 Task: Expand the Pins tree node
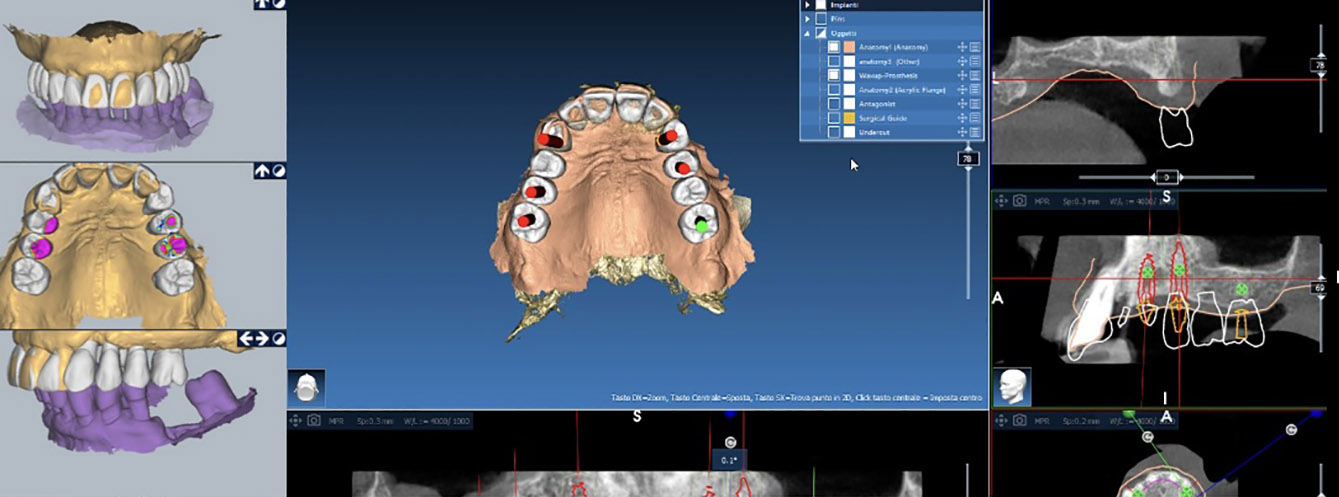(x=807, y=18)
